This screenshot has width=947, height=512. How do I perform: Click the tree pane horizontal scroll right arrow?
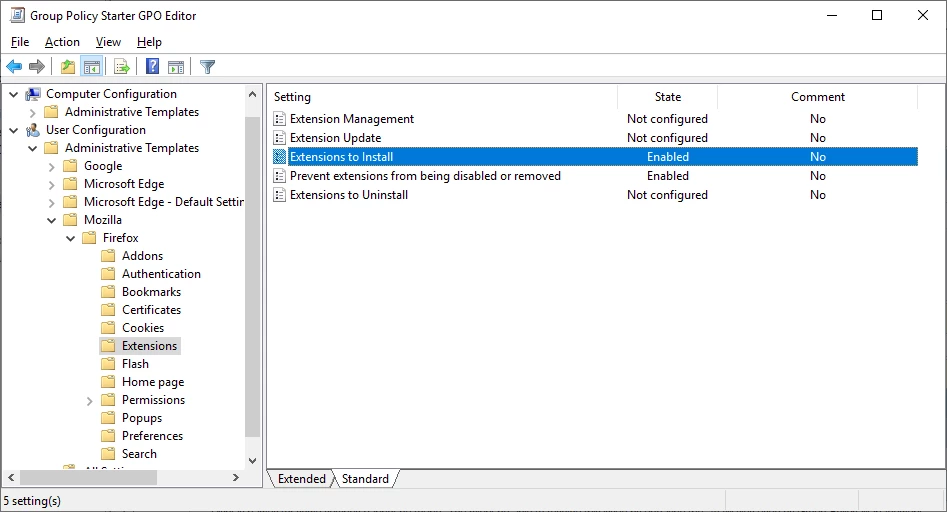click(236, 478)
